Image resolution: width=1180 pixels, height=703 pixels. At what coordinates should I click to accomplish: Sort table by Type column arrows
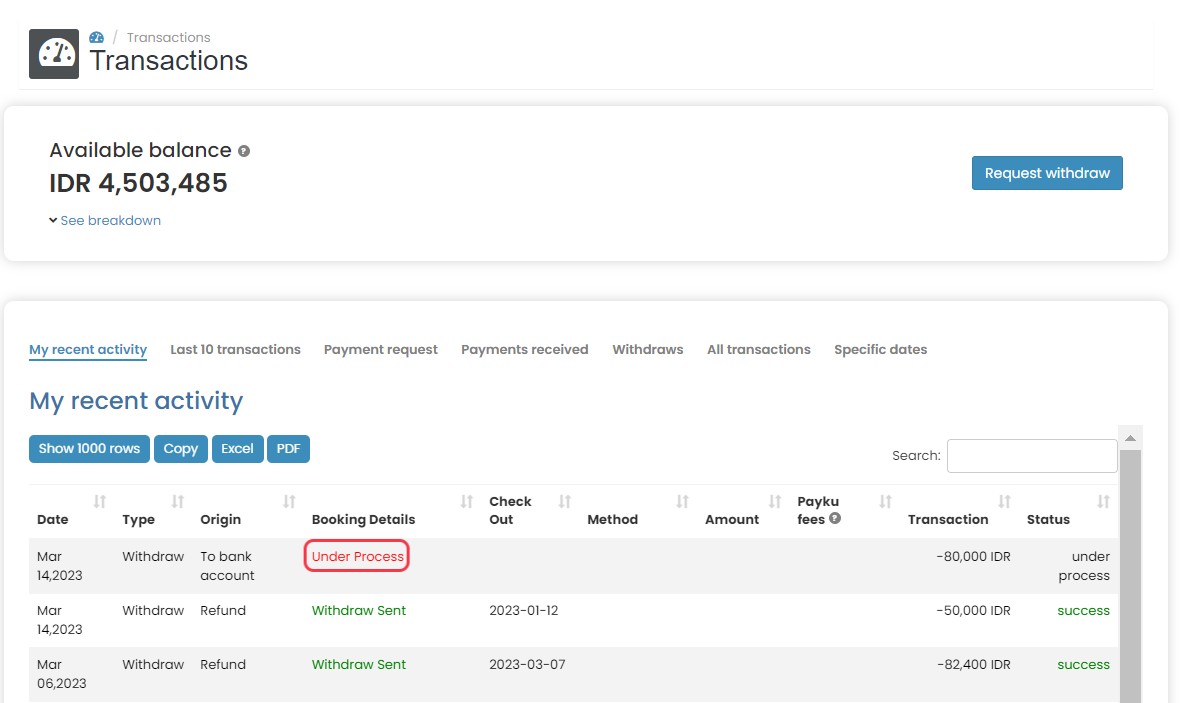178,502
